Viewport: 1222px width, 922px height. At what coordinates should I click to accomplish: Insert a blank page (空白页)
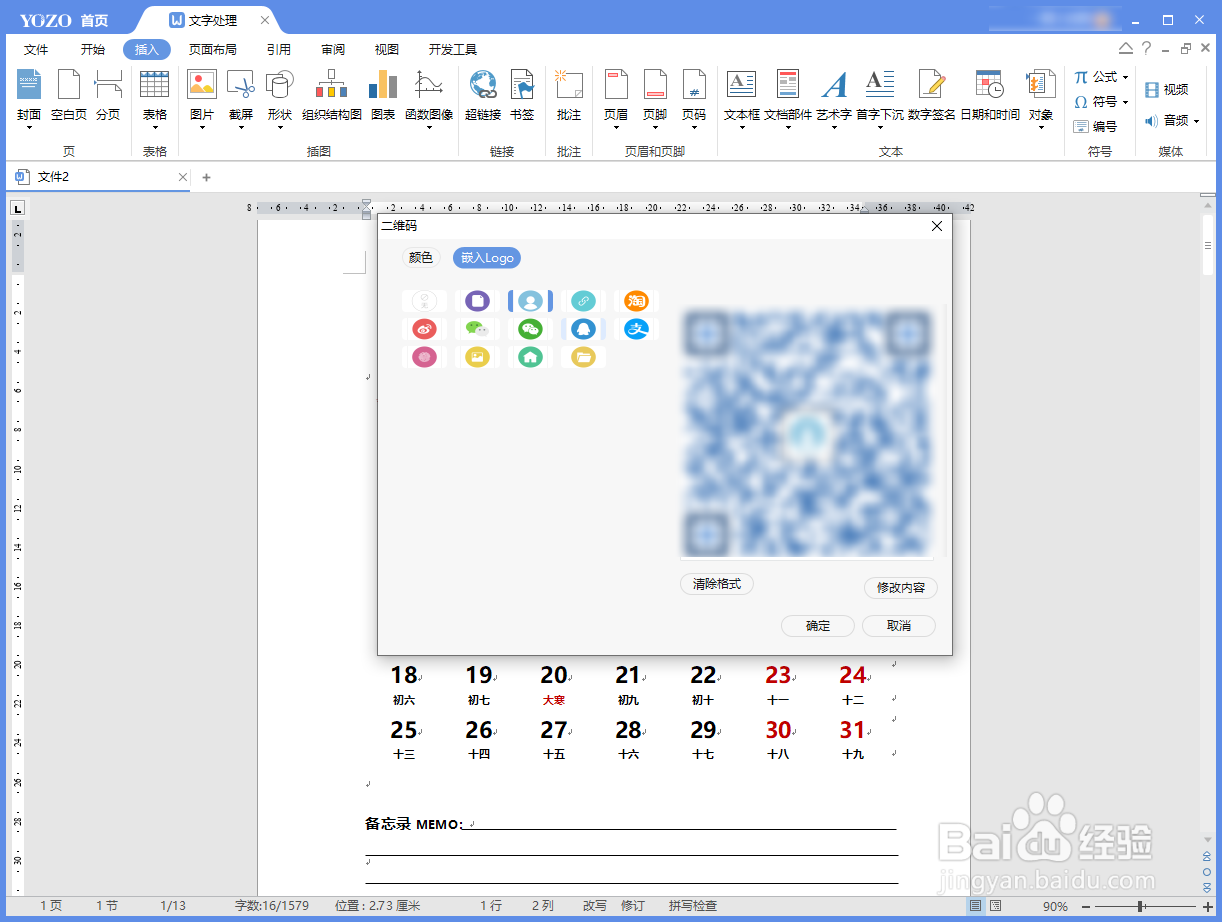[x=69, y=97]
